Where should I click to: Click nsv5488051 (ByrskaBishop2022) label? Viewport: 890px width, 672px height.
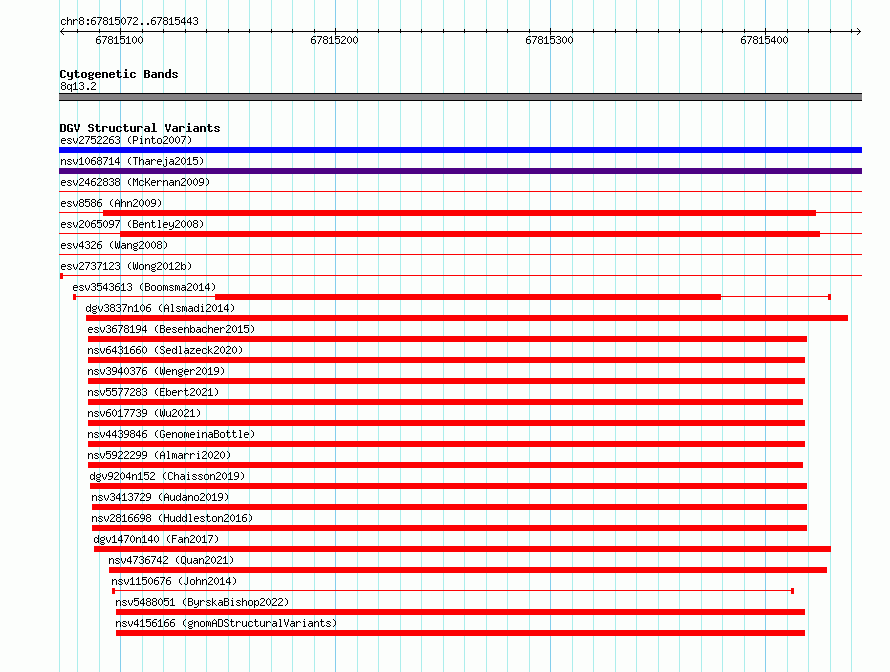[x=202, y=602]
